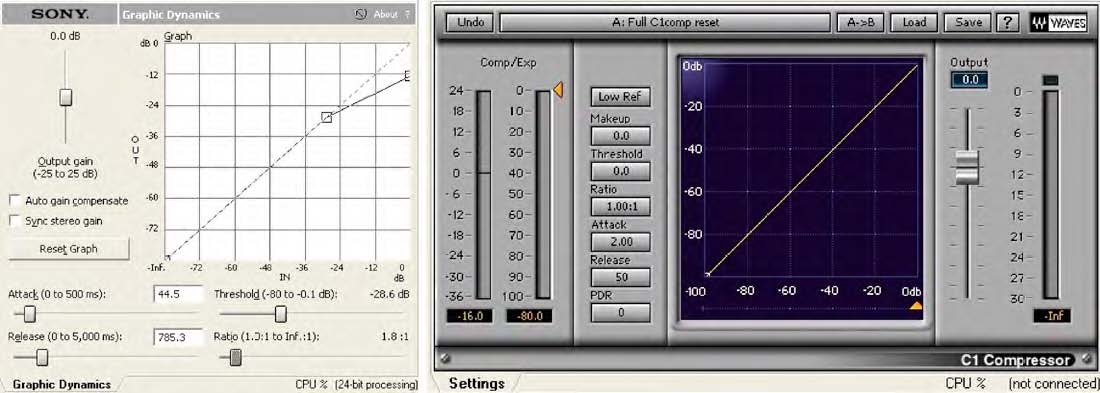Click the Undo button
The height and width of the screenshot is (393, 1100).
[x=471, y=22]
